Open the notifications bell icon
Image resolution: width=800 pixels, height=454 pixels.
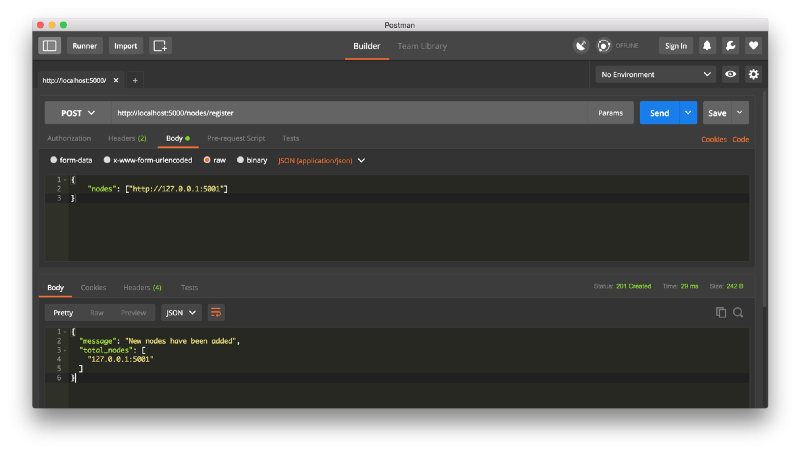point(707,46)
